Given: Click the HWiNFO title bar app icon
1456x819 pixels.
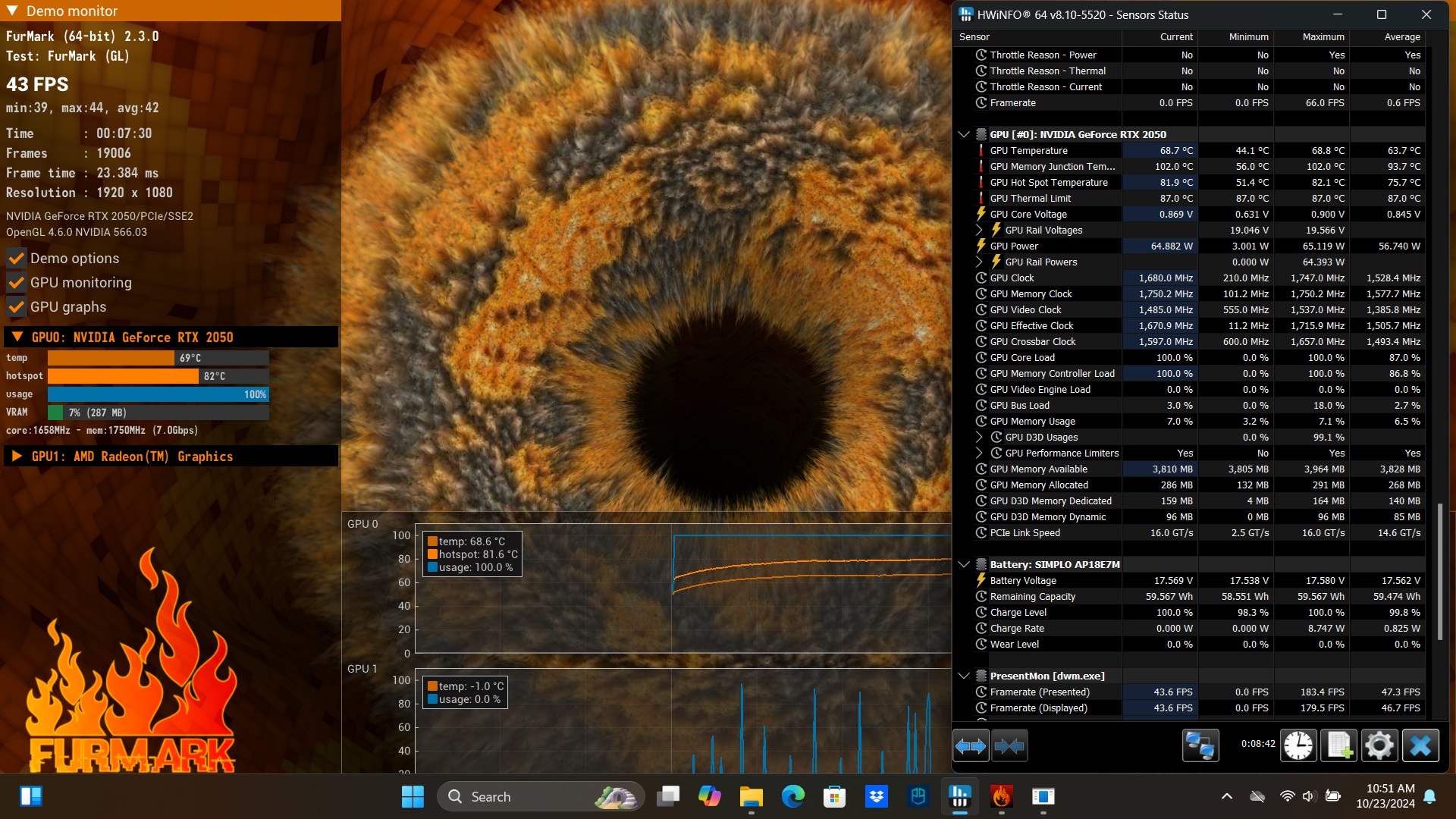Looking at the screenshot, I should click(x=965, y=14).
